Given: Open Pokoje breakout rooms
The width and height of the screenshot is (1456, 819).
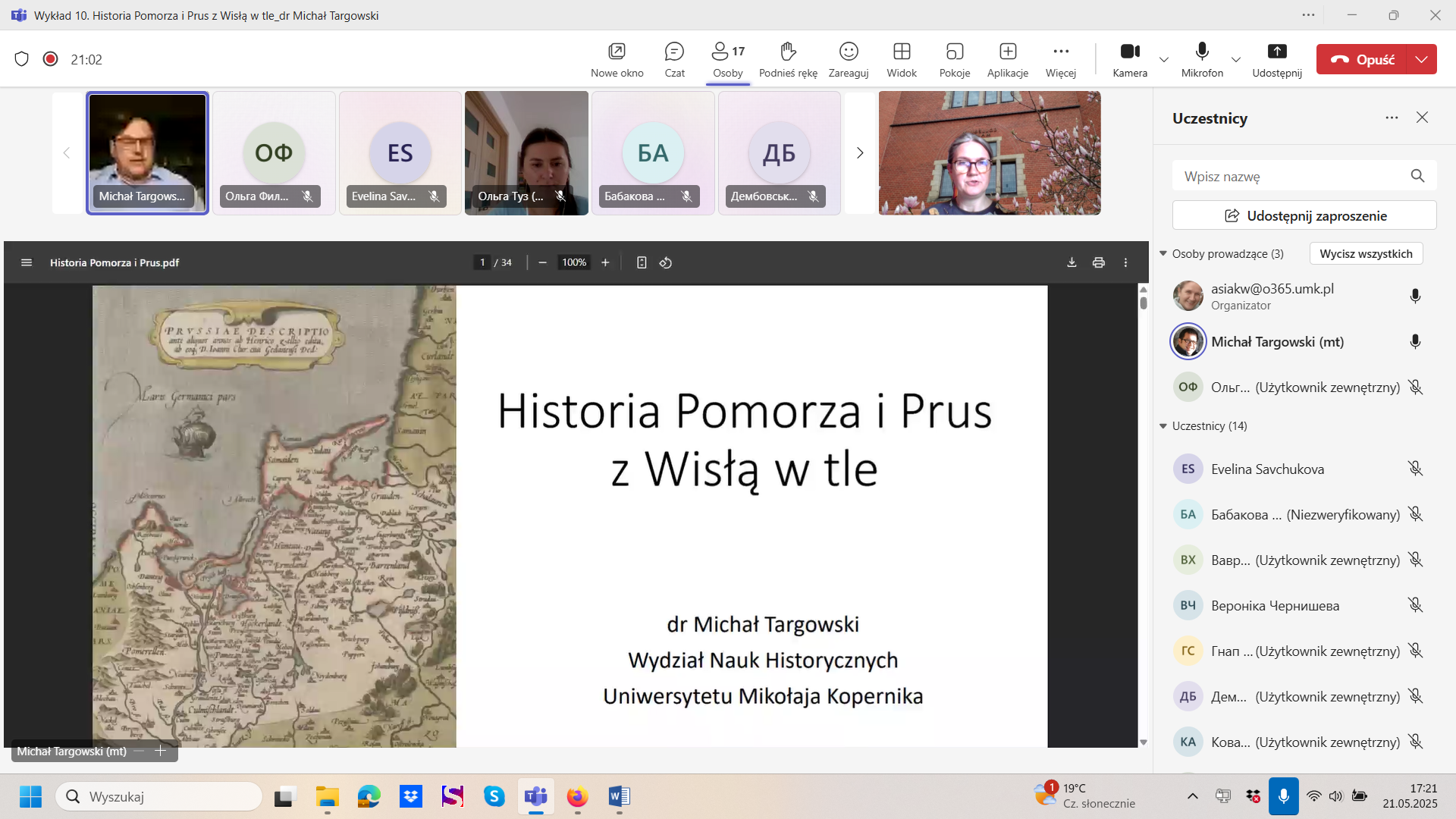Looking at the screenshot, I should (955, 60).
